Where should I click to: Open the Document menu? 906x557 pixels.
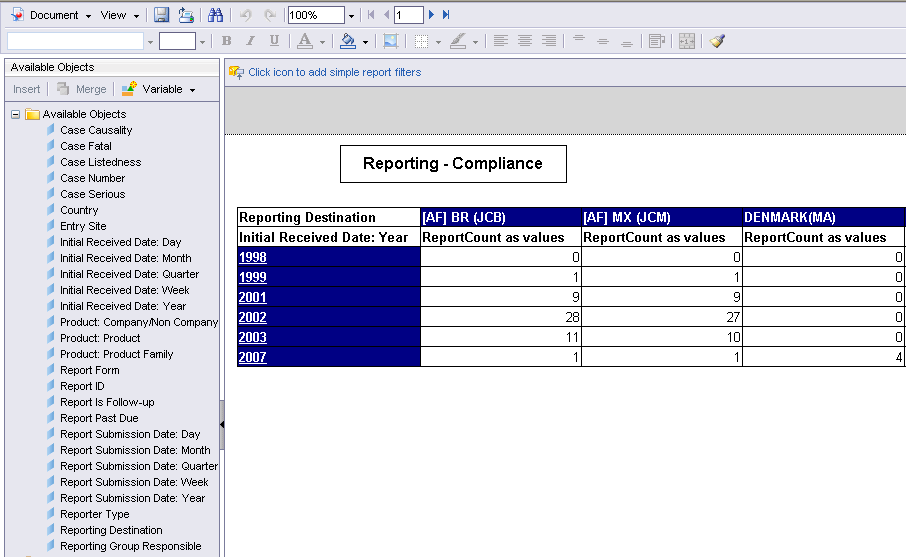click(53, 15)
